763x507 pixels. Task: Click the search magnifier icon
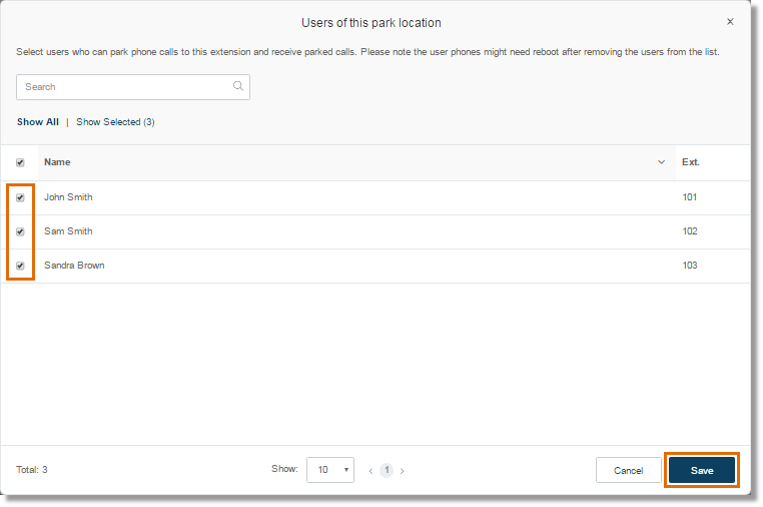point(237,86)
